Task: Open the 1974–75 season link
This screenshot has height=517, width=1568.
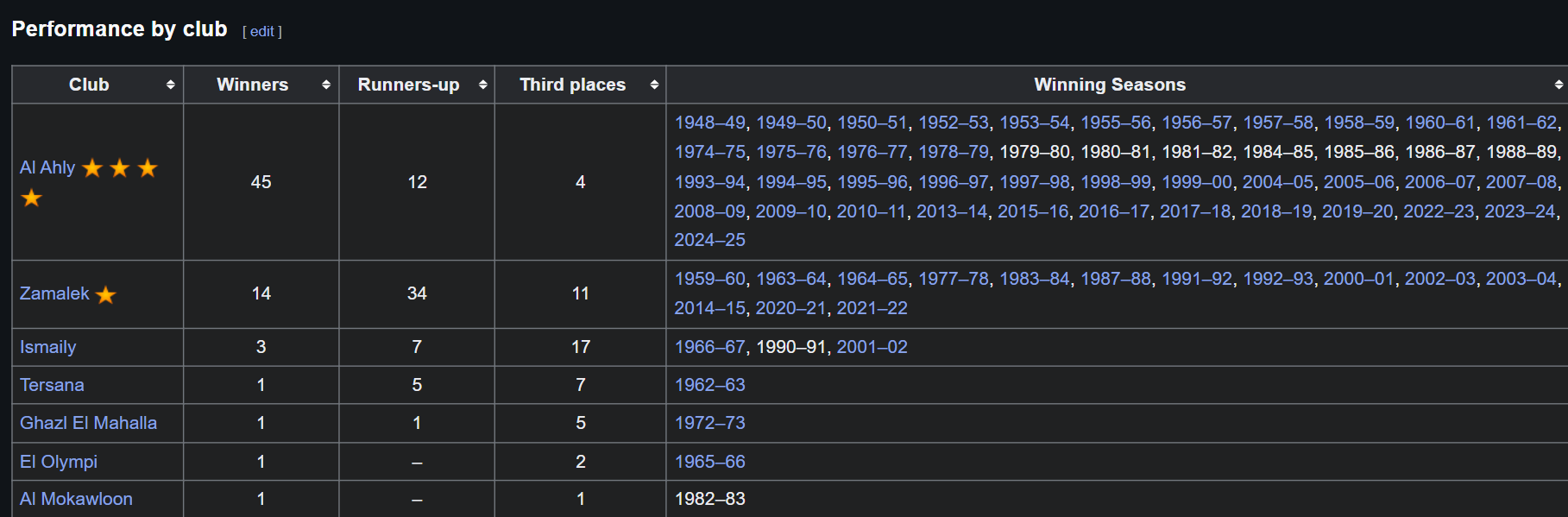Action: tap(709, 152)
